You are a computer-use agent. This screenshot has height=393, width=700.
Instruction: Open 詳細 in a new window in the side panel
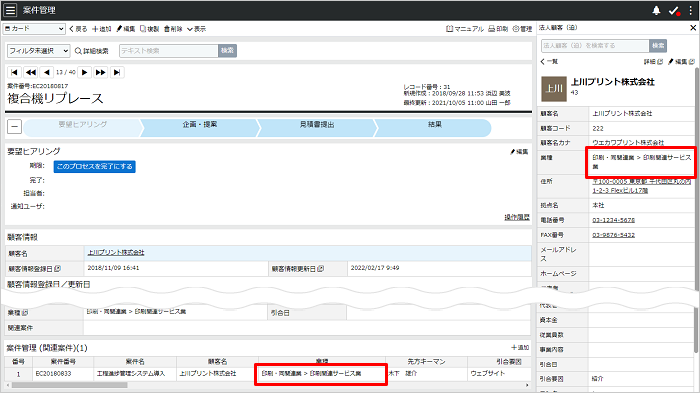(x=653, y=62)
